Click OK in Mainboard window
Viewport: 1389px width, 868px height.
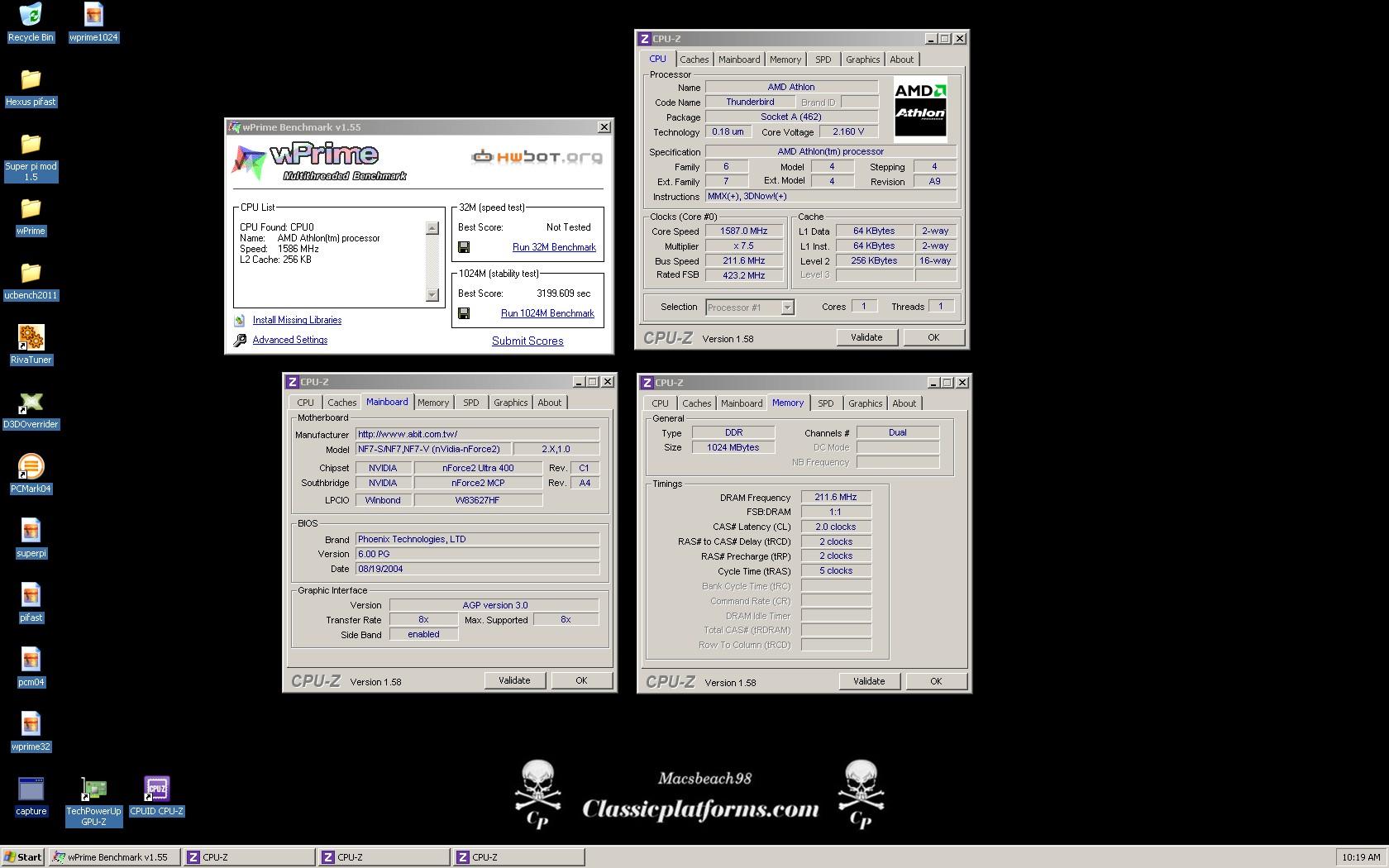pyautogui.click(x=581, y=680)
